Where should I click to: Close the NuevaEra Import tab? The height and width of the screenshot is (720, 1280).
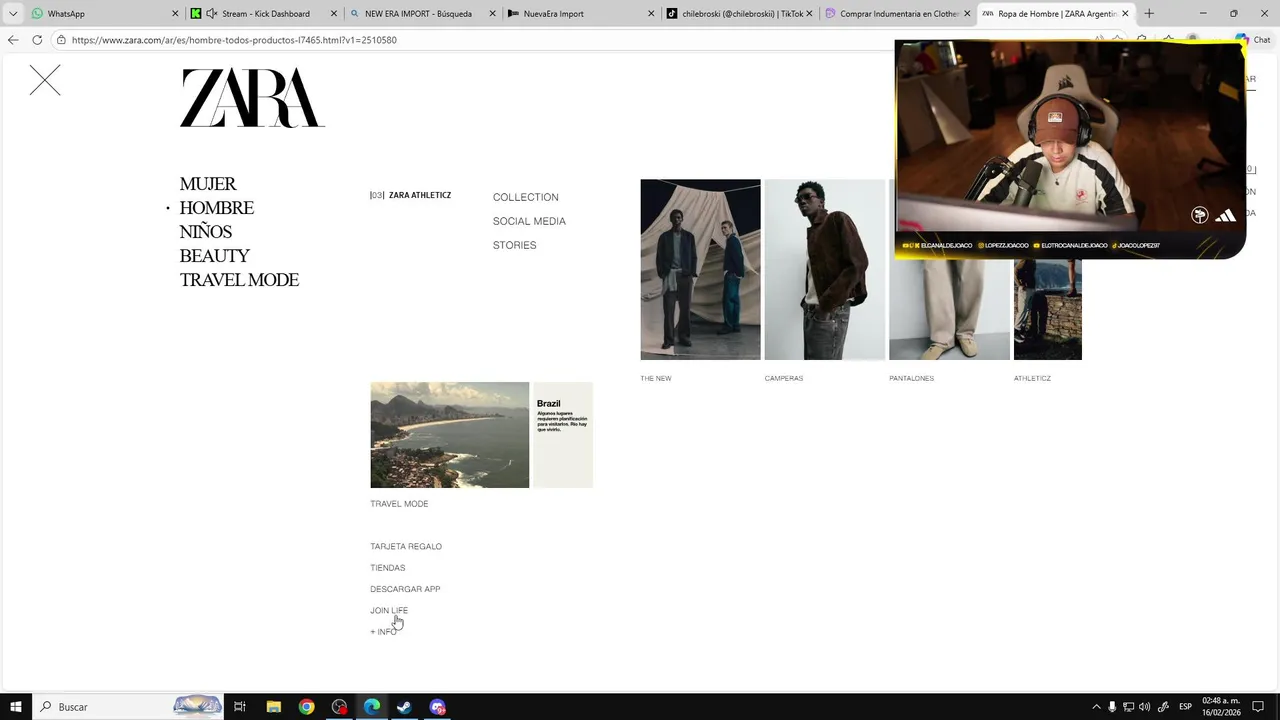[x=652, y=14]
